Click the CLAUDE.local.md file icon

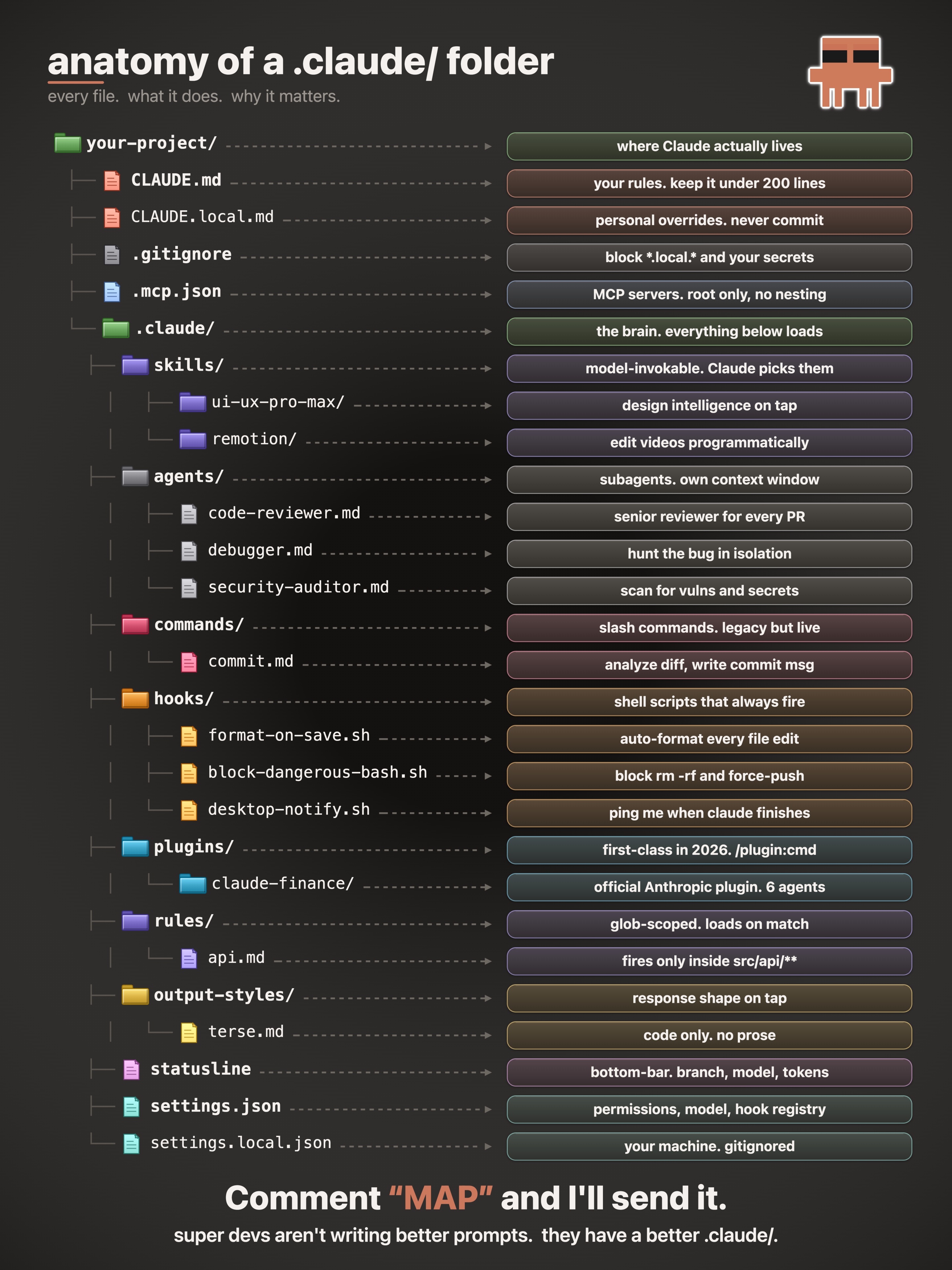click(112, 218)
